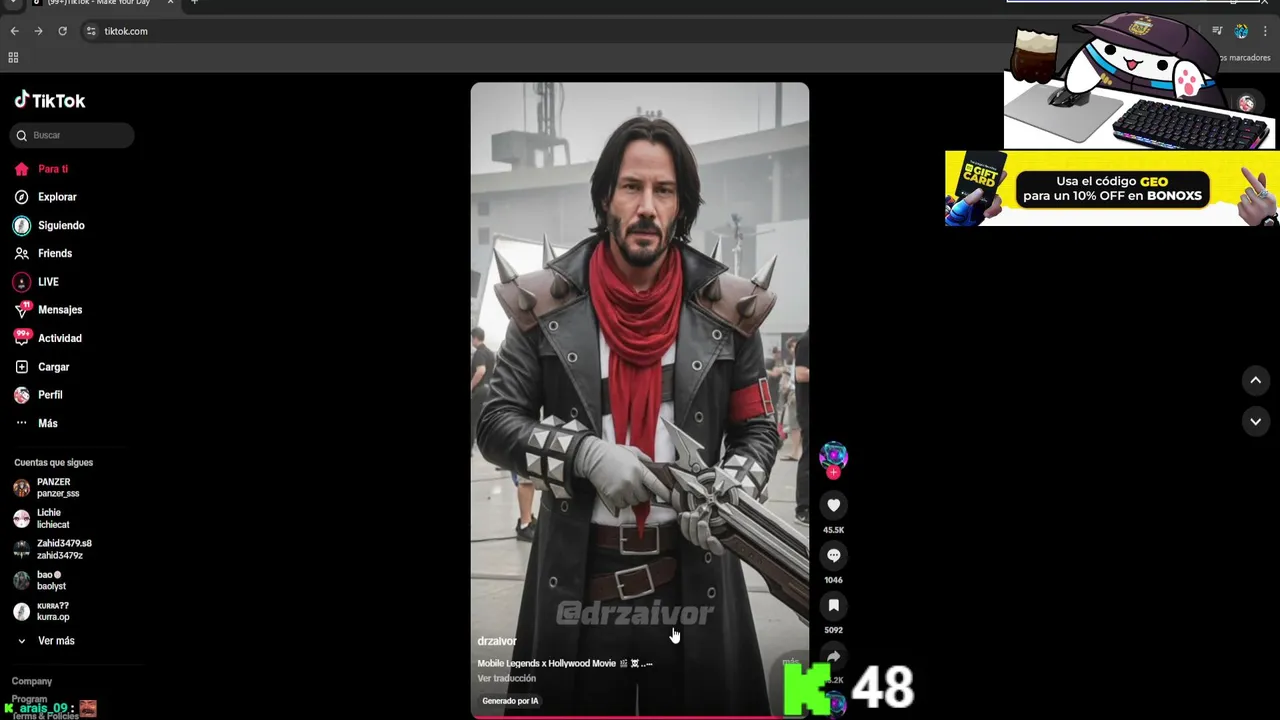This screenshot has width=1280, height=720.
Task: Open the kurra.op followed account
Action: [x=41, y=611]
